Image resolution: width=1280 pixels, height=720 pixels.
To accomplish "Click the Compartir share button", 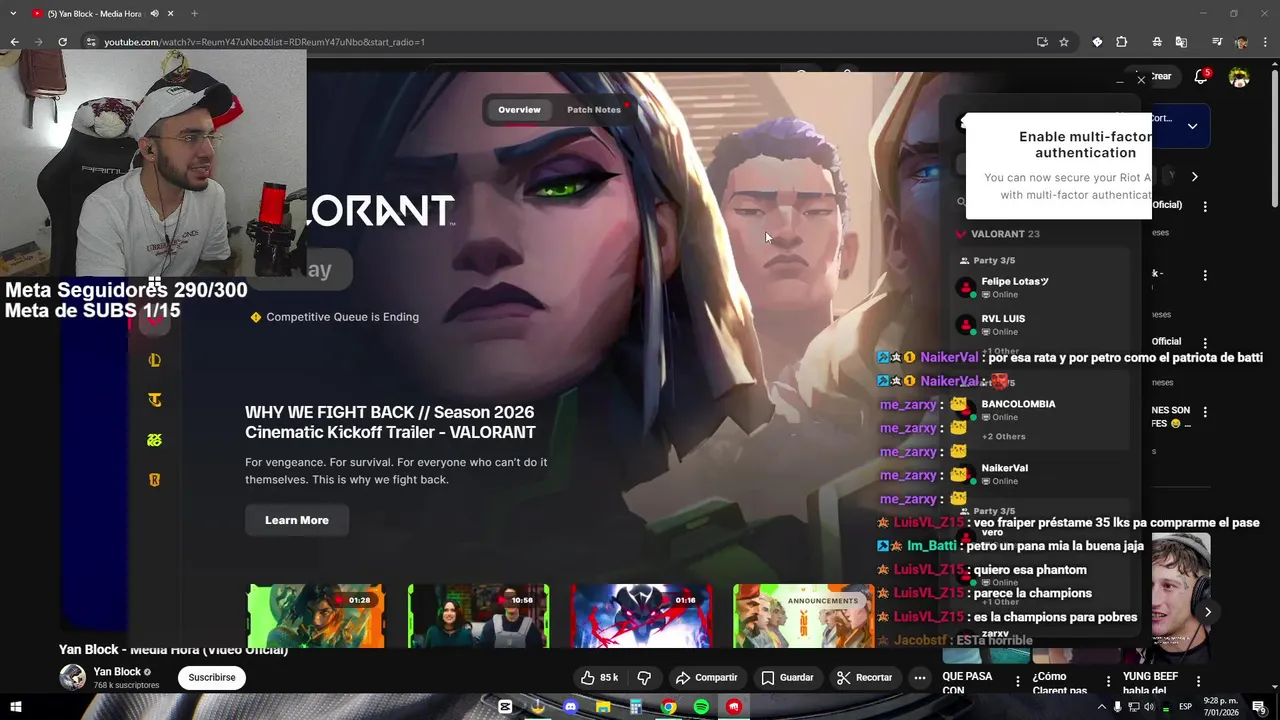I will click(x=707, y=677).
